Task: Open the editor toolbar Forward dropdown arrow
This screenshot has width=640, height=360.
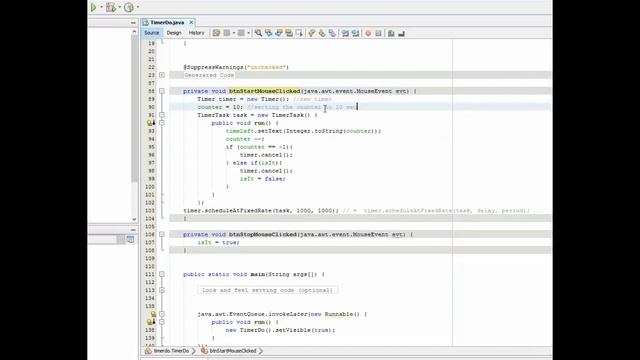Action: click(249, 33)
